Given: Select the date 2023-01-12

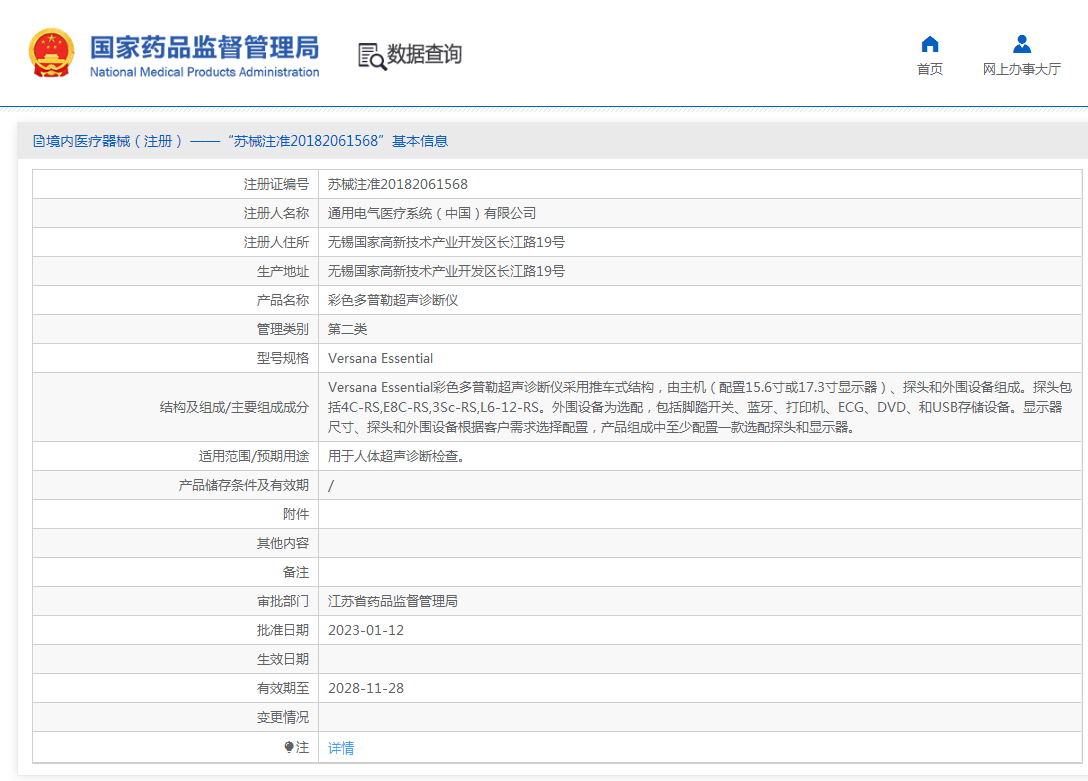Looking at the screenshot, I should tap(366, 630).
